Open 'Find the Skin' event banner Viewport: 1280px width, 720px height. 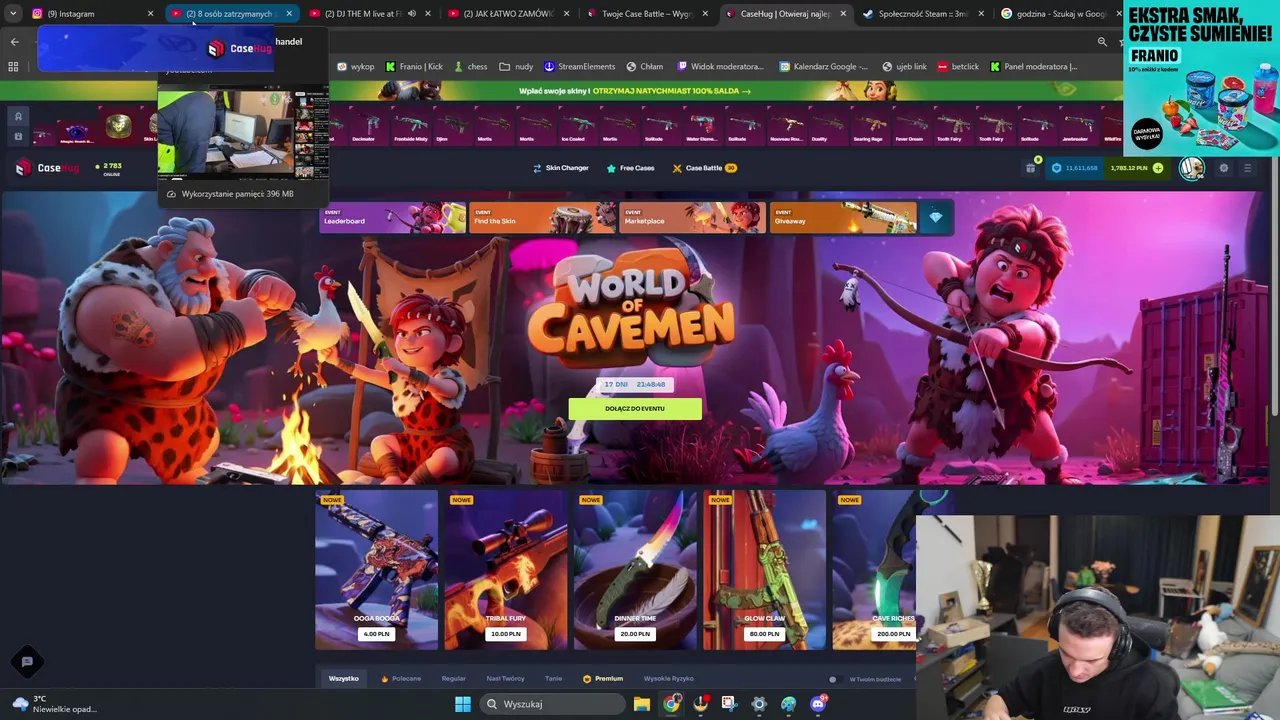point(542,217)
